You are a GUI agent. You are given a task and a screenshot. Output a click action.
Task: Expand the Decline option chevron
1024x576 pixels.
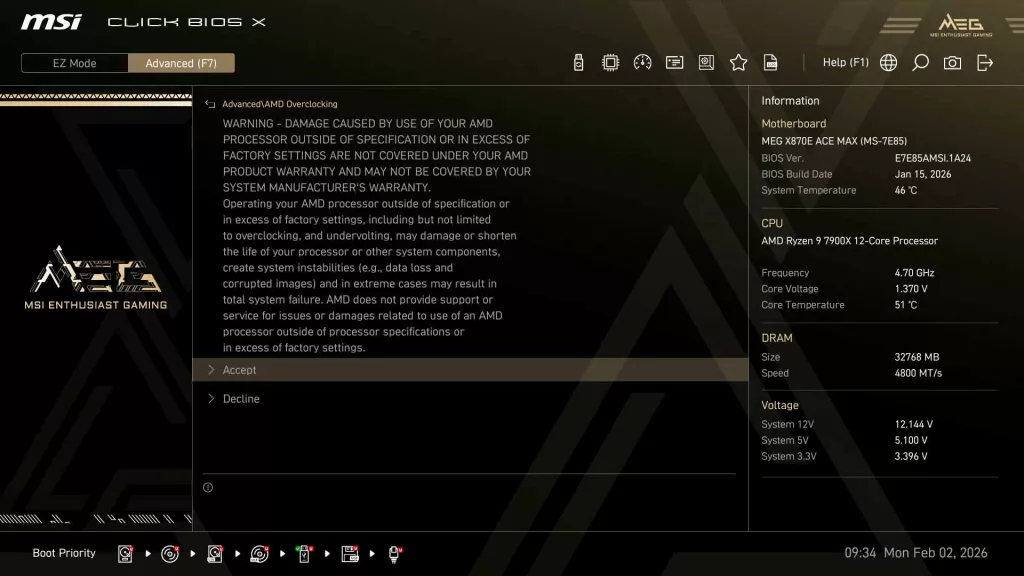[x=211, y=398]
